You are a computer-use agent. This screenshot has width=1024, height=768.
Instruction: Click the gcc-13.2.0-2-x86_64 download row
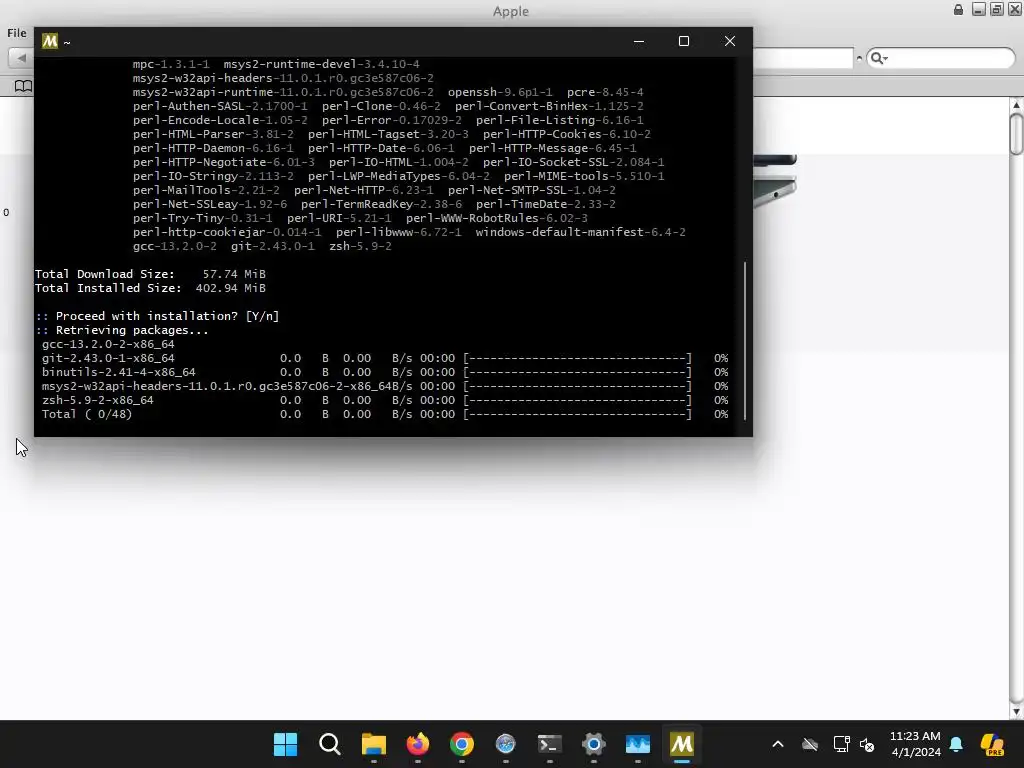(108, 344)
